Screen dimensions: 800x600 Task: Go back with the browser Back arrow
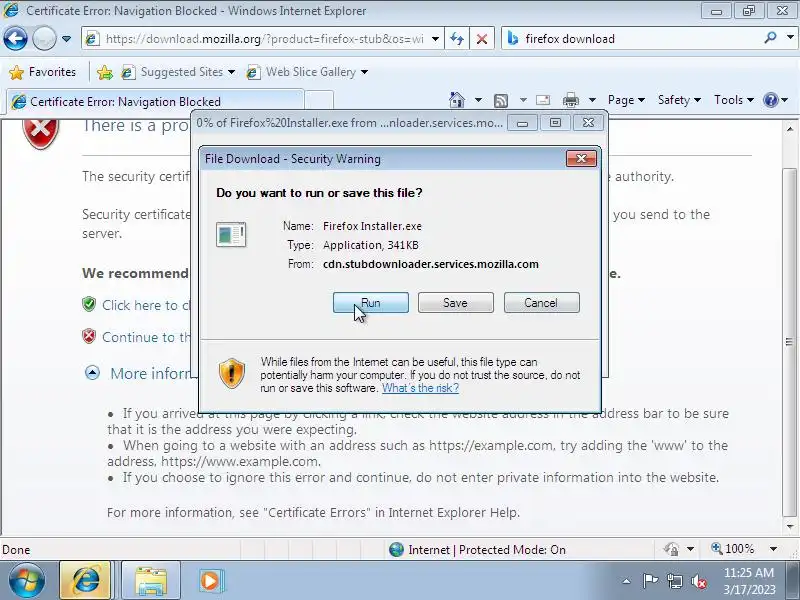click(x=15, y=38)
